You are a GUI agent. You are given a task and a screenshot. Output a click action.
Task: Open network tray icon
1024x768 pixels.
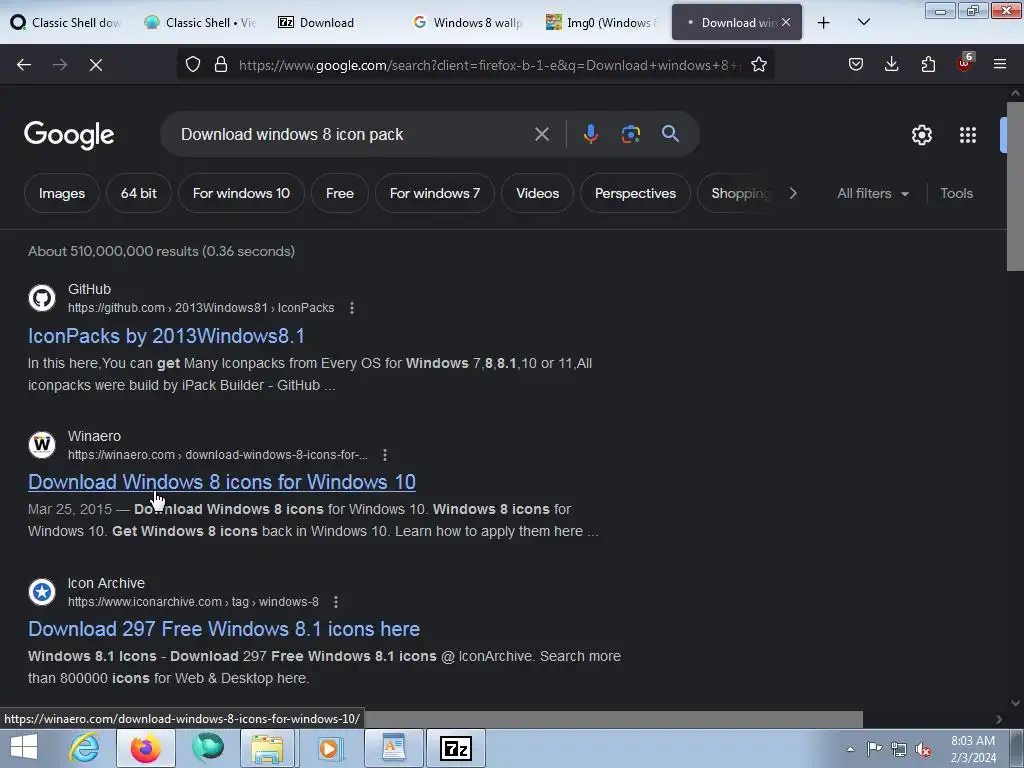[899, 749]
